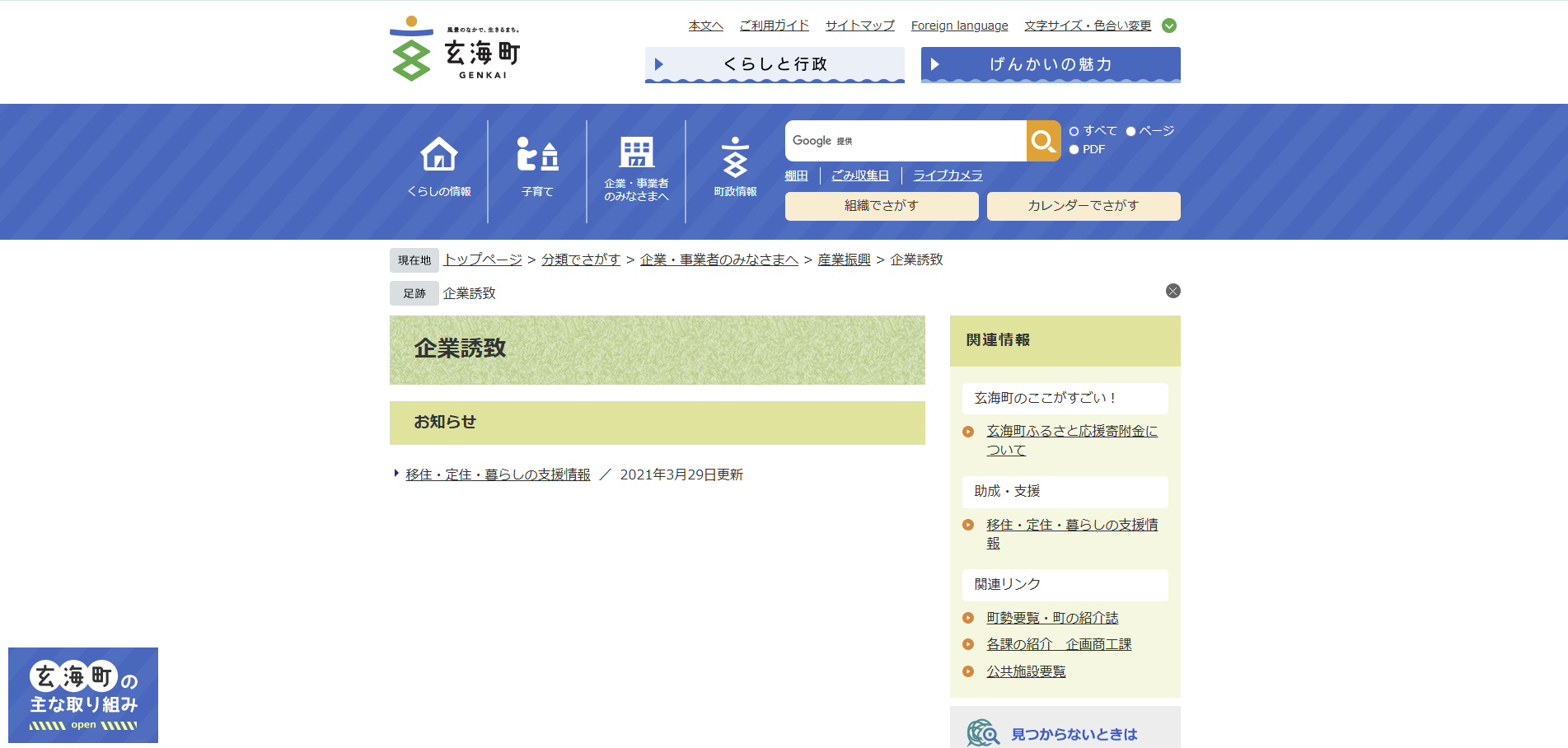Viewport: 1568px width, 748px height.
Task: Click the ライブカメラ quick link
Action: (x=948, y=175)
